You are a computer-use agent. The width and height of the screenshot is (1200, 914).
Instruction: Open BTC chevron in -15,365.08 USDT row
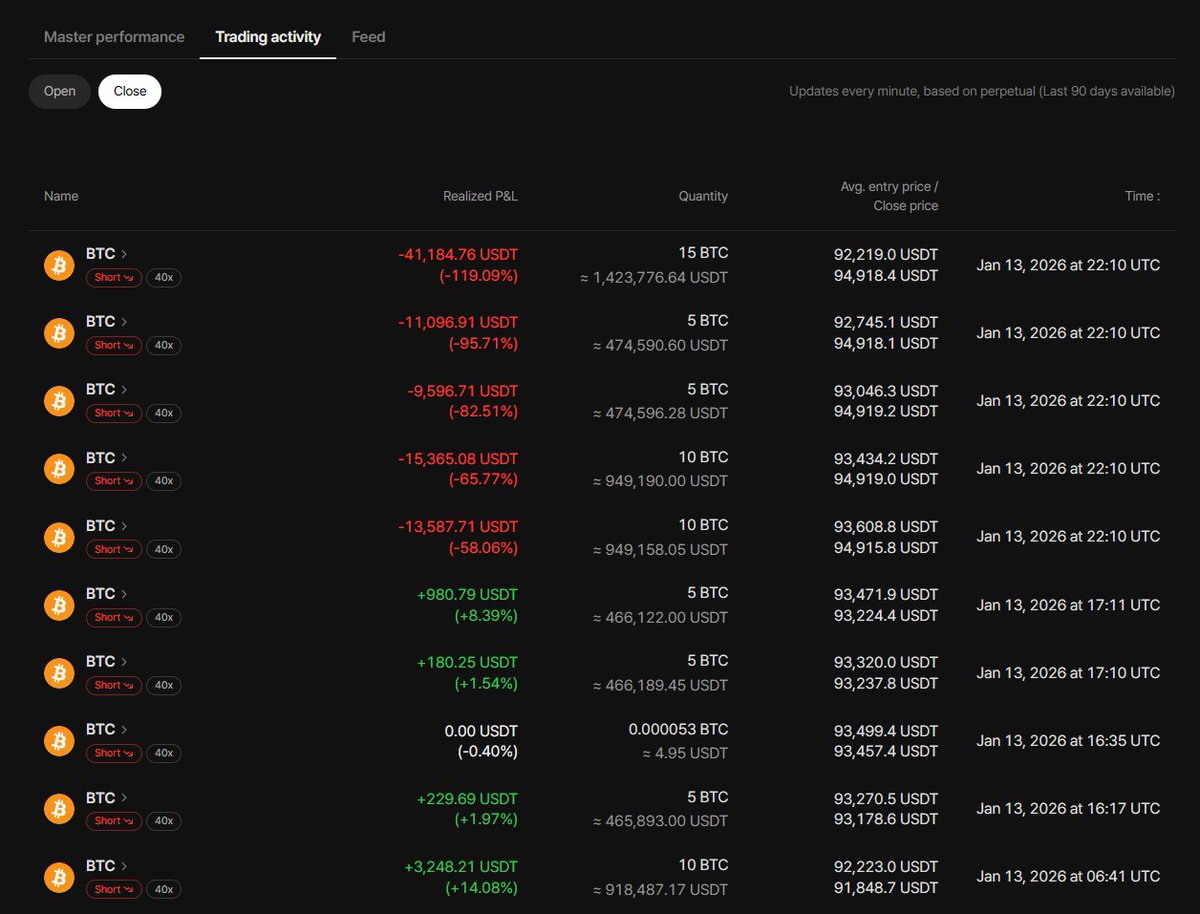coord(124,458)
